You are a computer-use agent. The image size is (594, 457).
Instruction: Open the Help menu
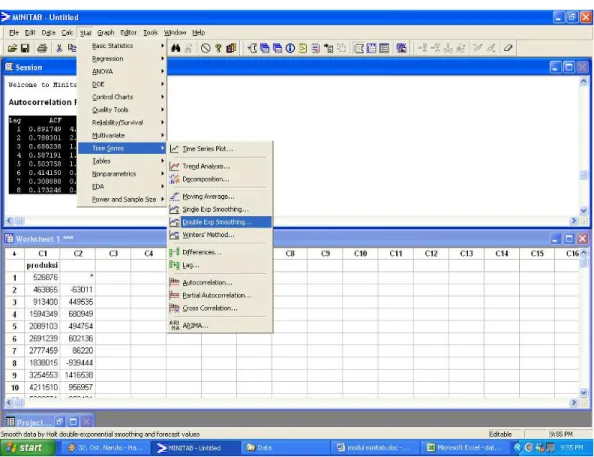coord(199,33)
